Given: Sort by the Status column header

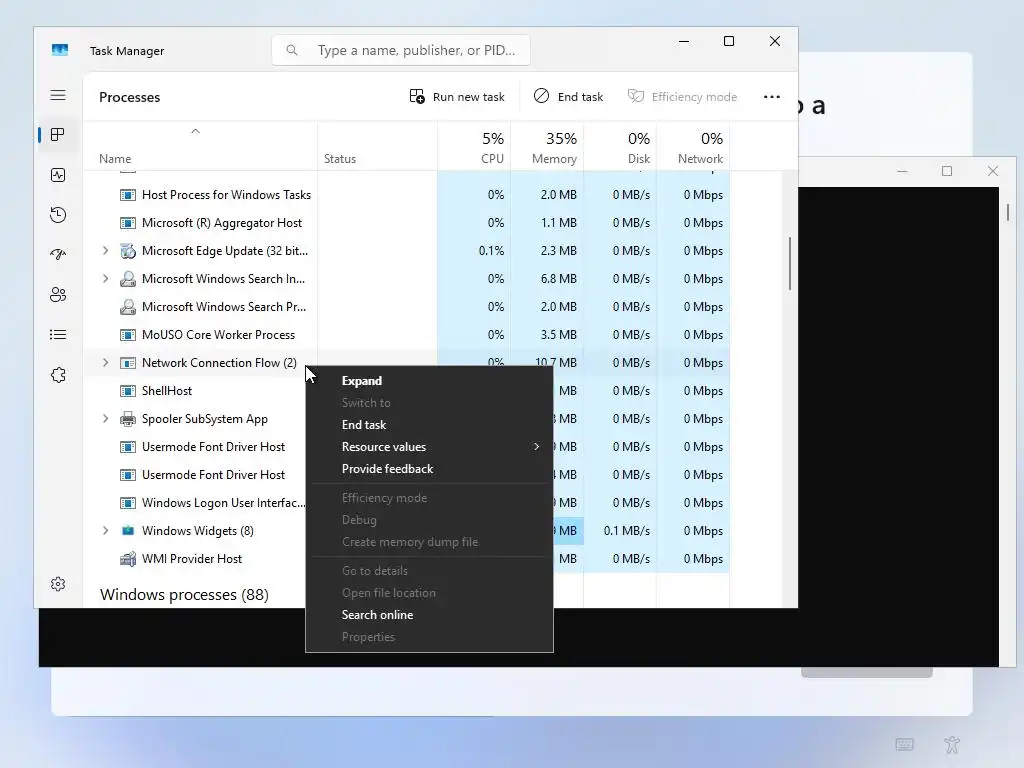Looking at the screenshot, I should tap(377, 147).
